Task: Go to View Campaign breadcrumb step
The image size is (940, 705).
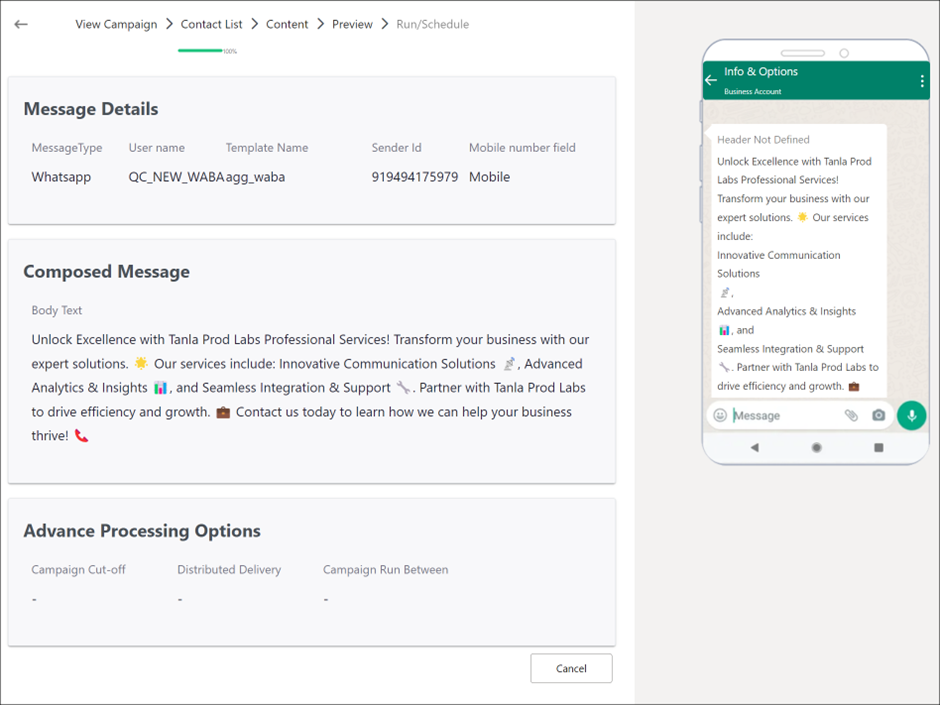Action: click(x=116, y=24)
